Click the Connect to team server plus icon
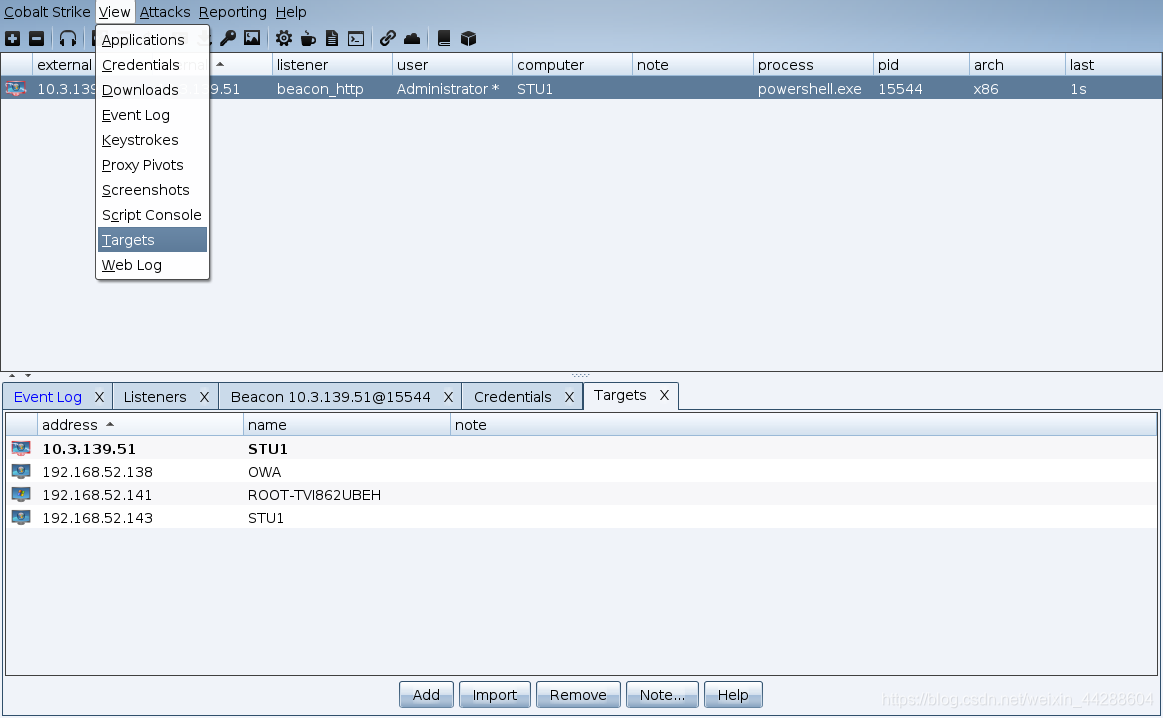Screen dimensions: 1163x718 tap(13, 39)
